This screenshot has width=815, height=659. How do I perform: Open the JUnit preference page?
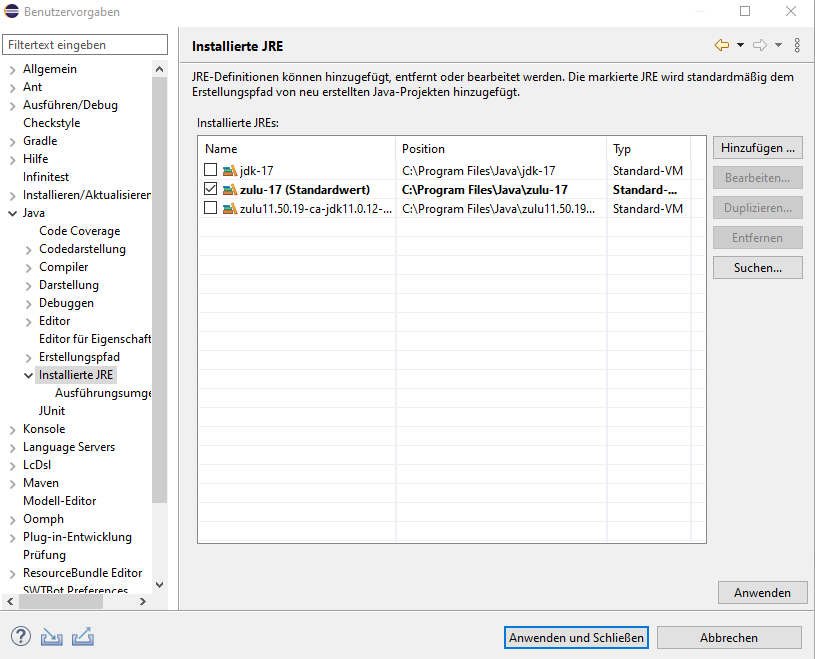(x=52, y=411)
